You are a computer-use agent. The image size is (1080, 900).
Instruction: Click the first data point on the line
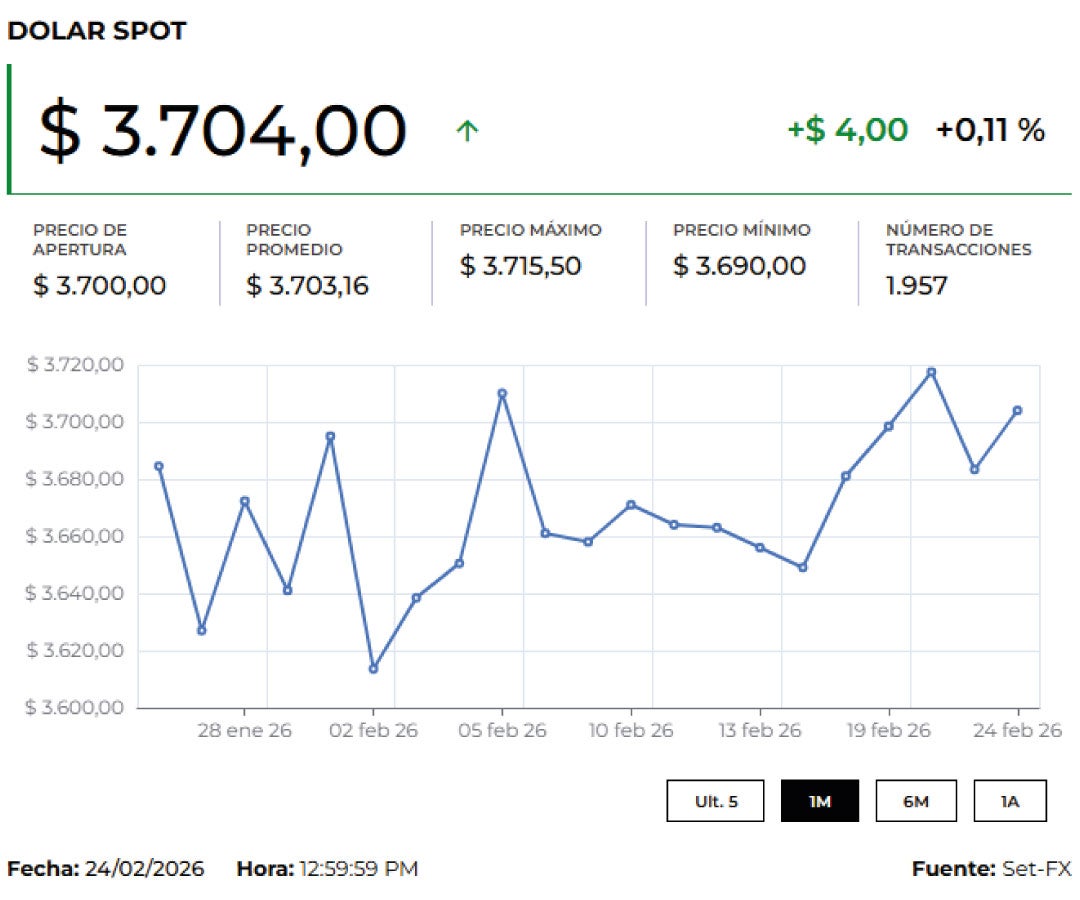(158, 466)
